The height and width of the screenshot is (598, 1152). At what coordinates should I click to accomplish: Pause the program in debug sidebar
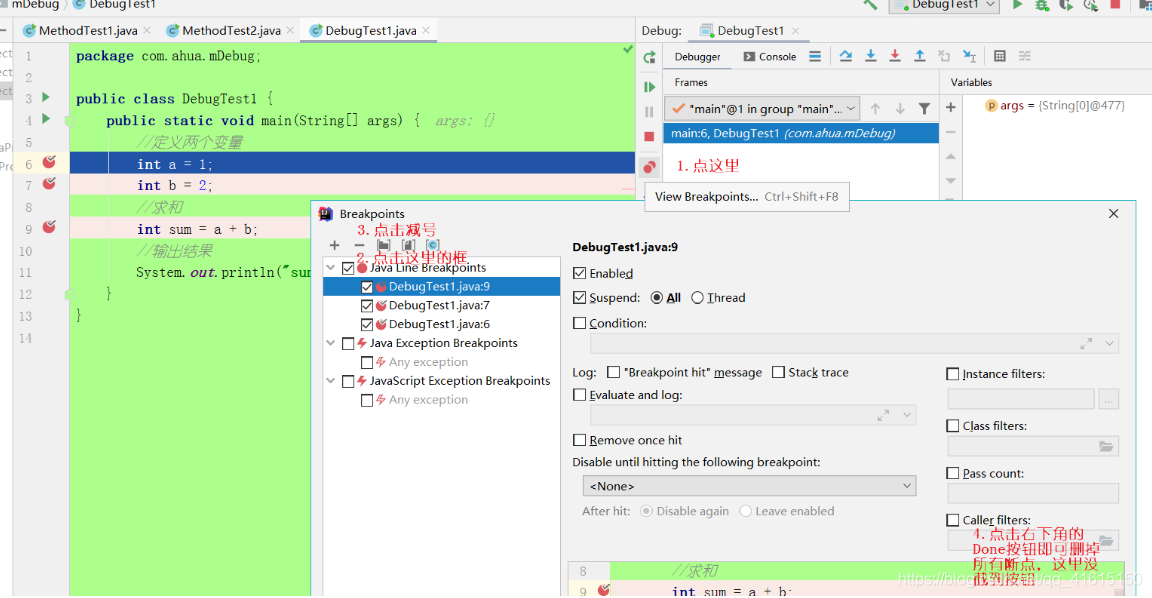coord(649,112)
